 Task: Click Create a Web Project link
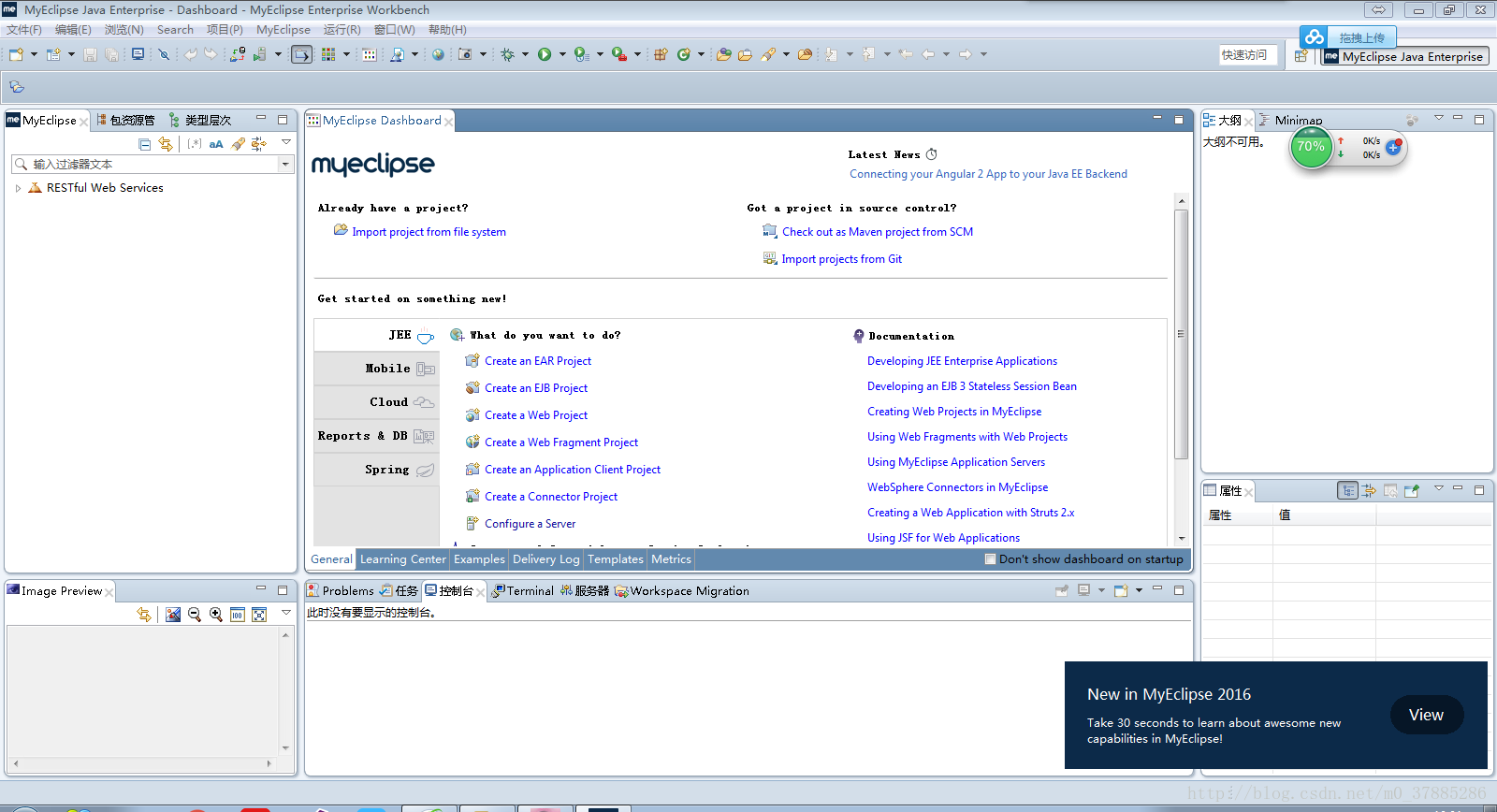(536, 415)
